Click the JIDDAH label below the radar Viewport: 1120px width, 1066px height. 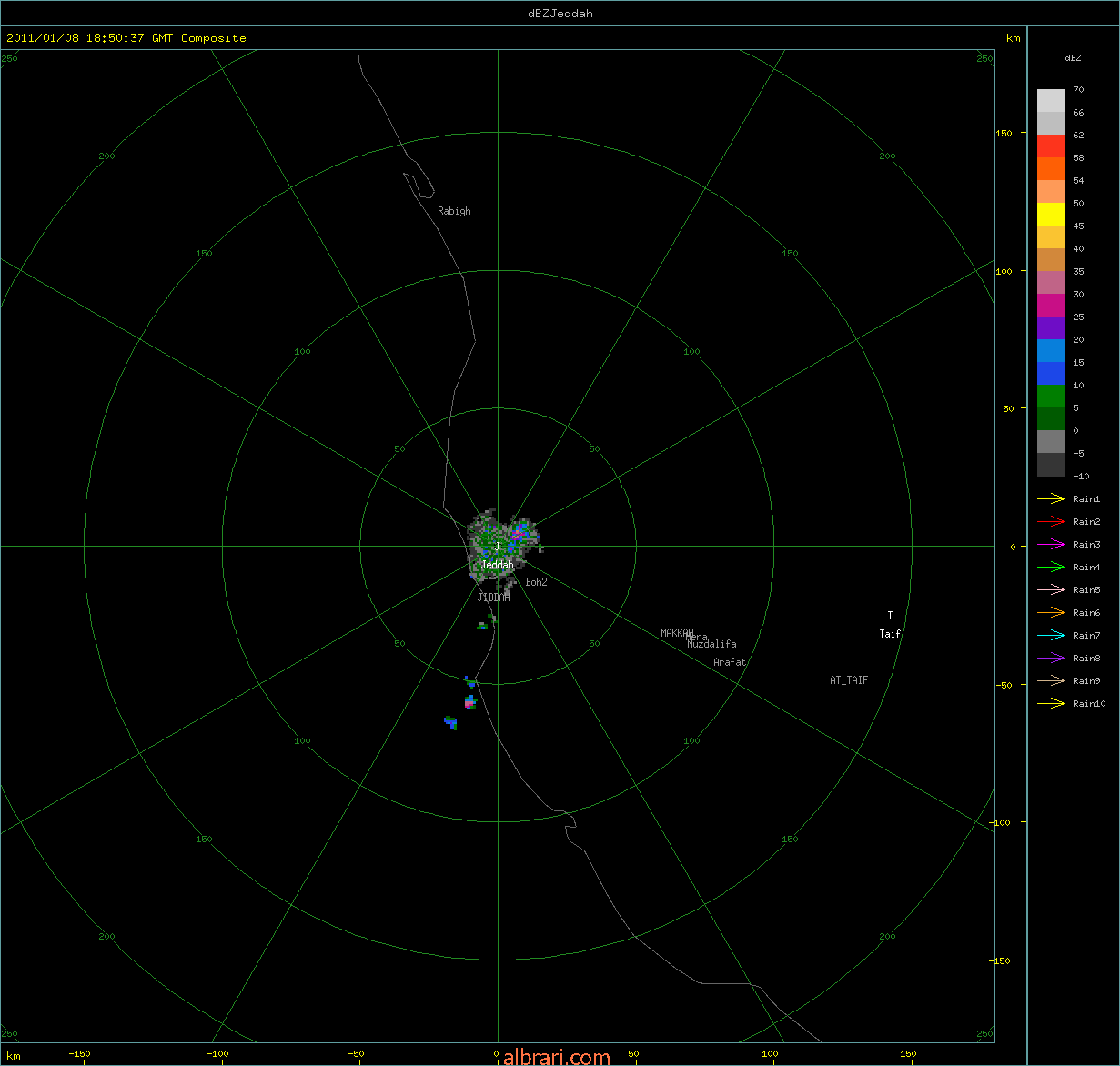(x=493, y=598)
